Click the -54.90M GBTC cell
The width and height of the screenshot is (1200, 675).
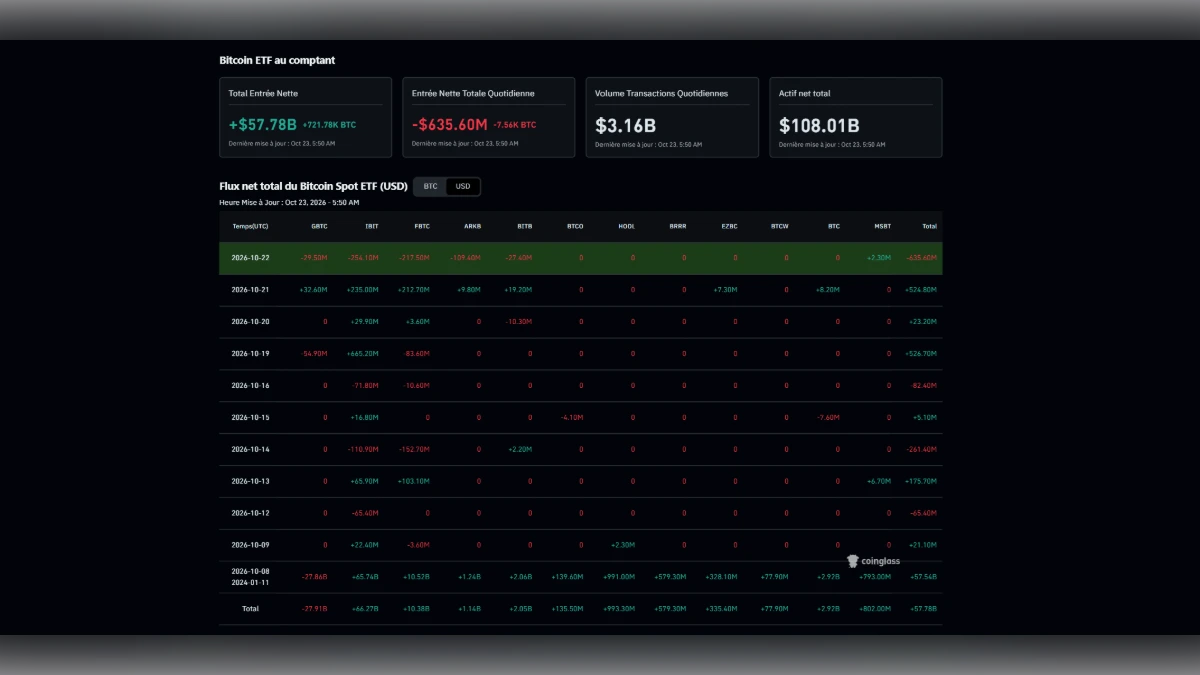(x=314, y=354)
